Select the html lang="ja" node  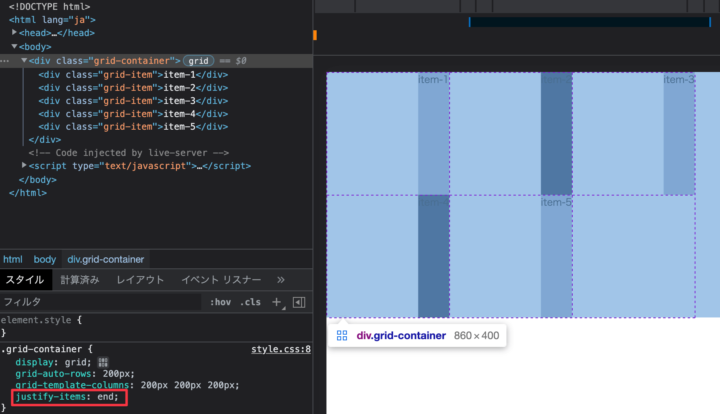pyautogui.click(x=52, y=20)
